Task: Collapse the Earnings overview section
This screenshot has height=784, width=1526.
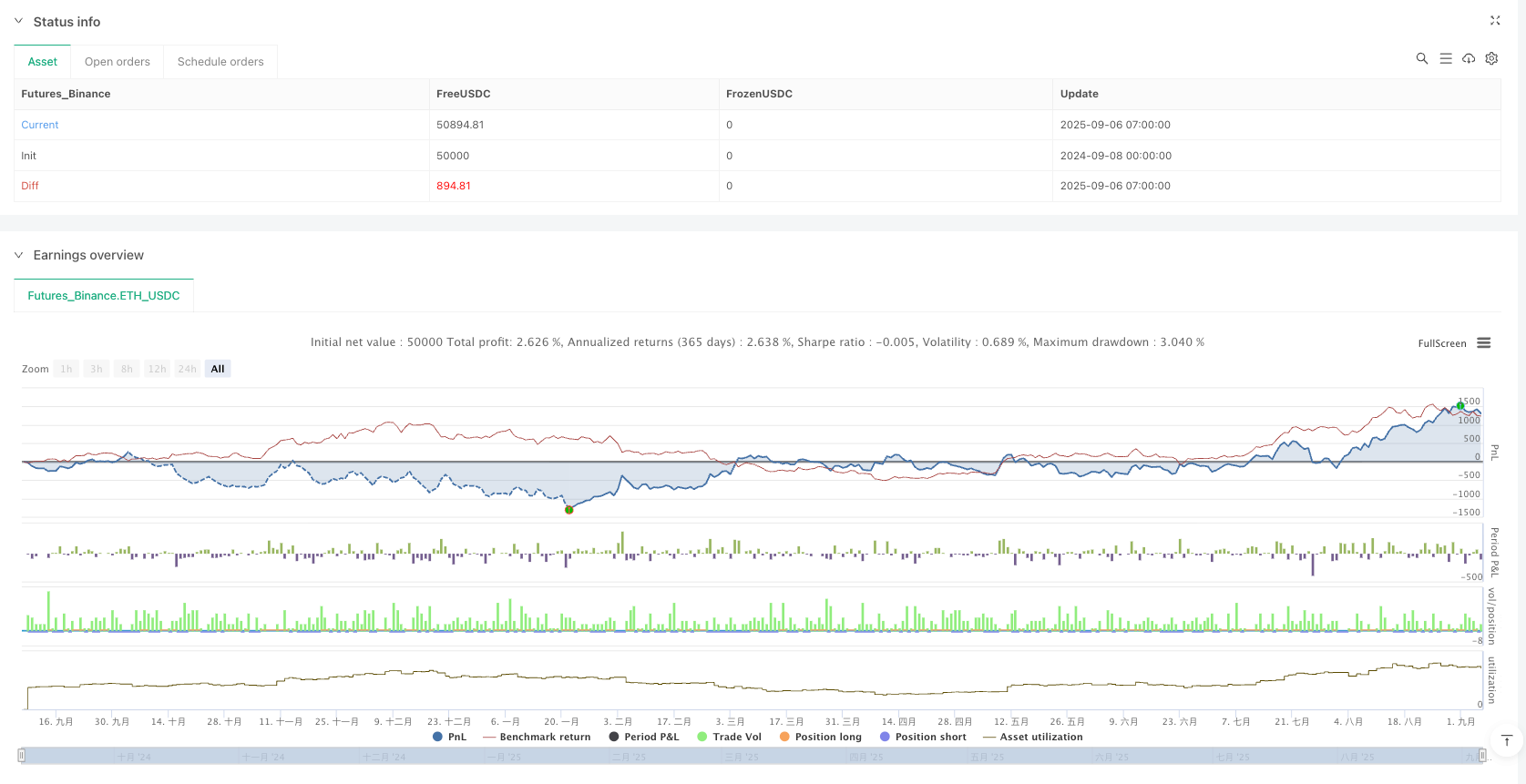Action: 18,255
